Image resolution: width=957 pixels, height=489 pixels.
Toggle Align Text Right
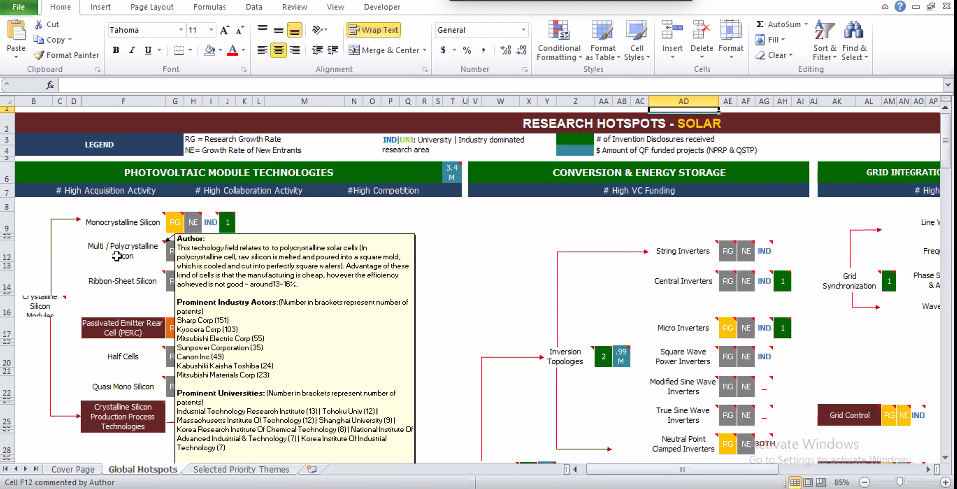click(294, 50)
